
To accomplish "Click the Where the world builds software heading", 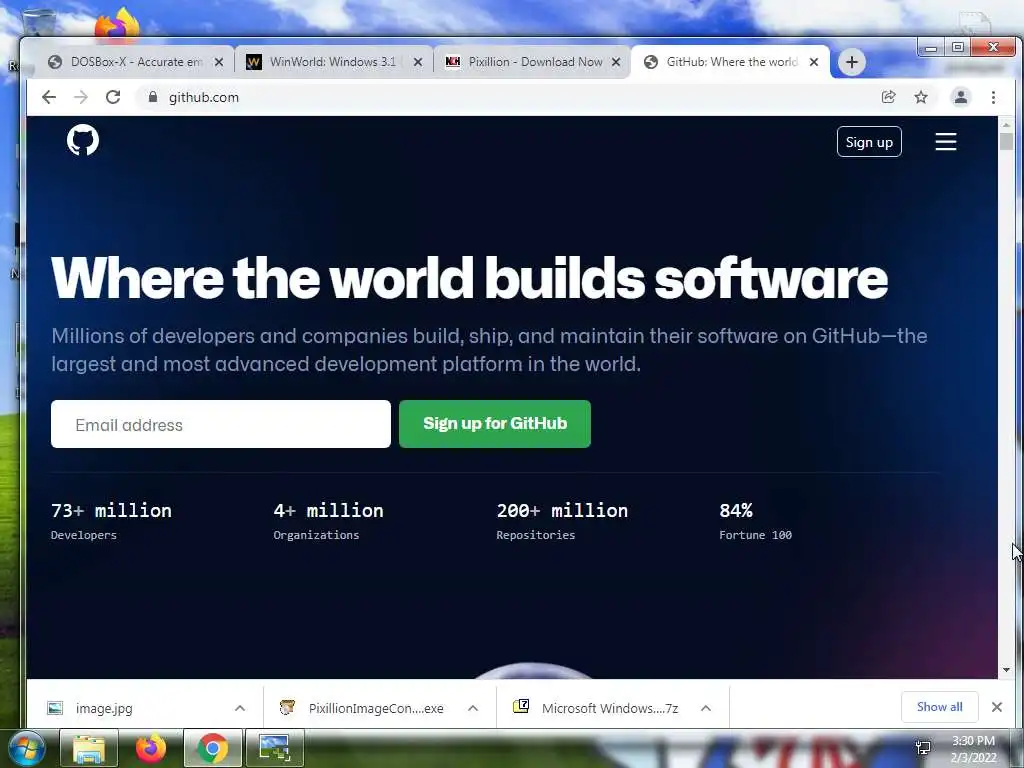I will point(470,278).
